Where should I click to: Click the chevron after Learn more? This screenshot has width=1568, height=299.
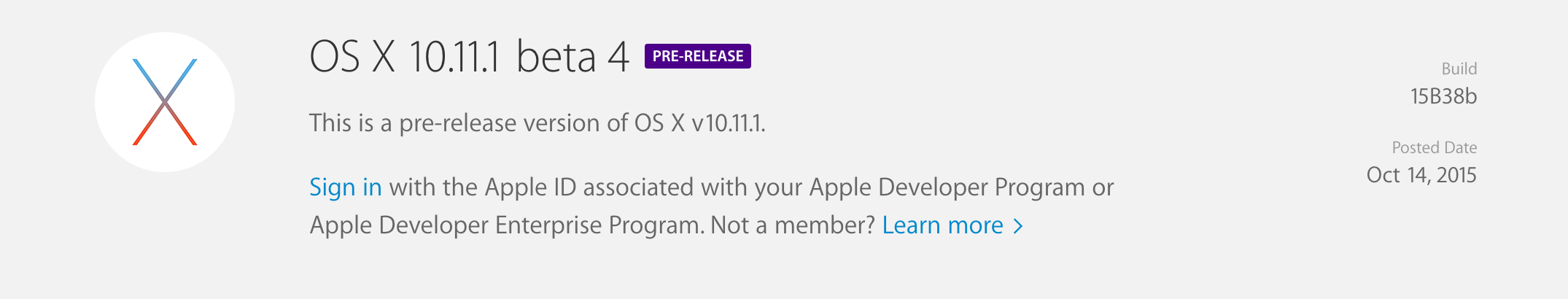point(1018,226)
